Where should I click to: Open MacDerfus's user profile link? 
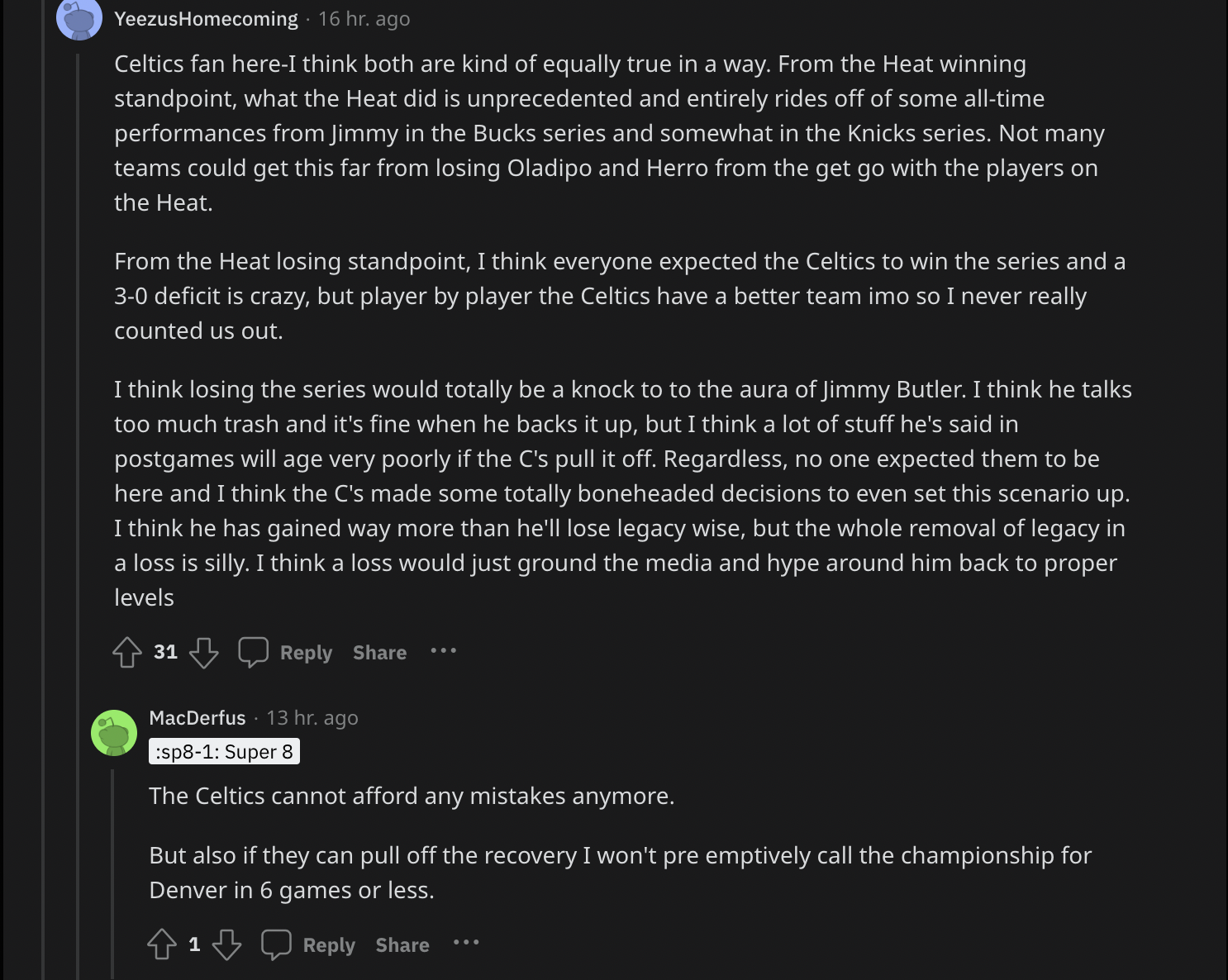point(198,718)
